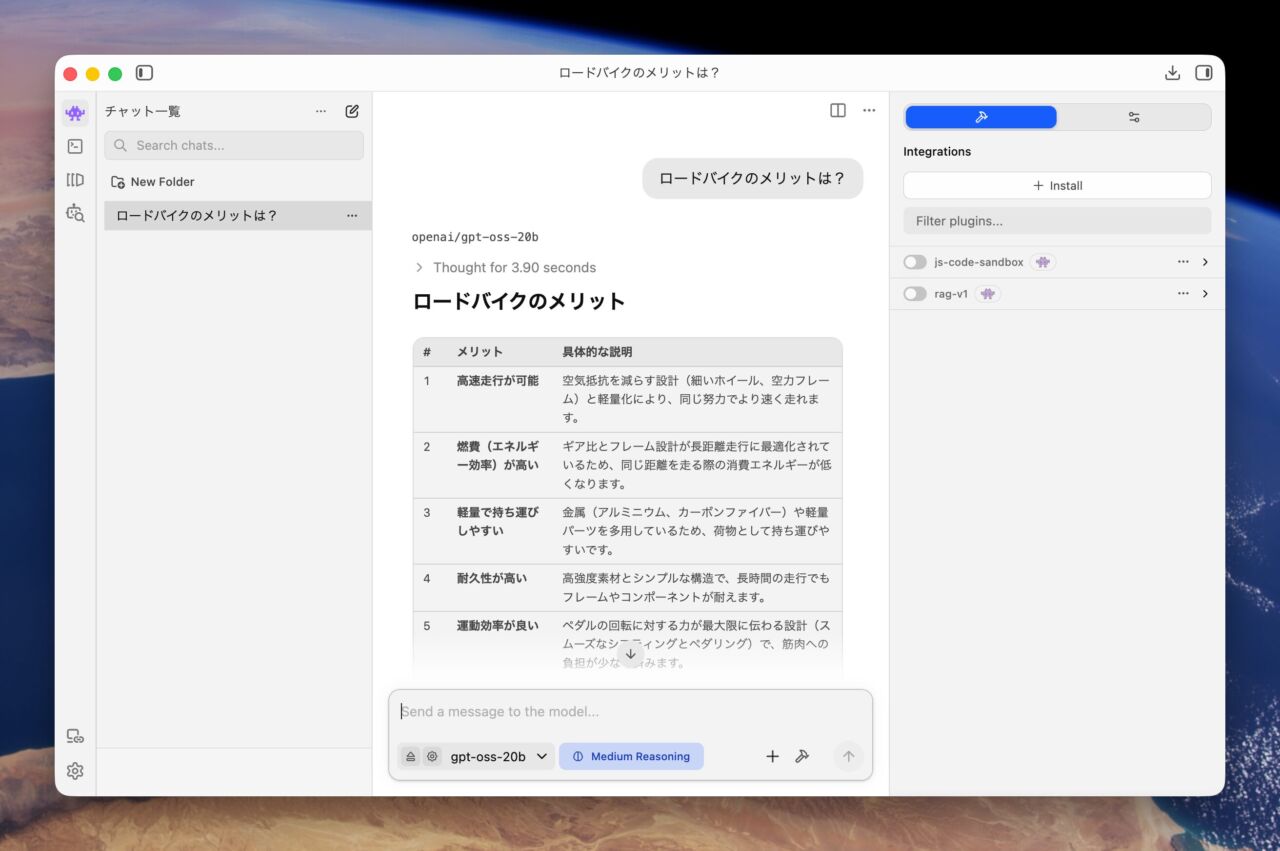Open the downloads icon in title bar

pos(1173,73)
